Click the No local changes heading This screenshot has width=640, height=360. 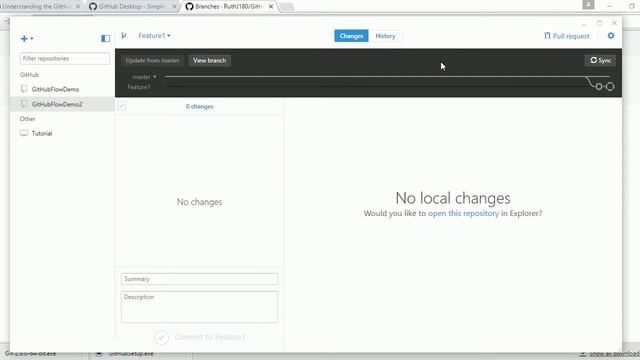coord(453,198)
